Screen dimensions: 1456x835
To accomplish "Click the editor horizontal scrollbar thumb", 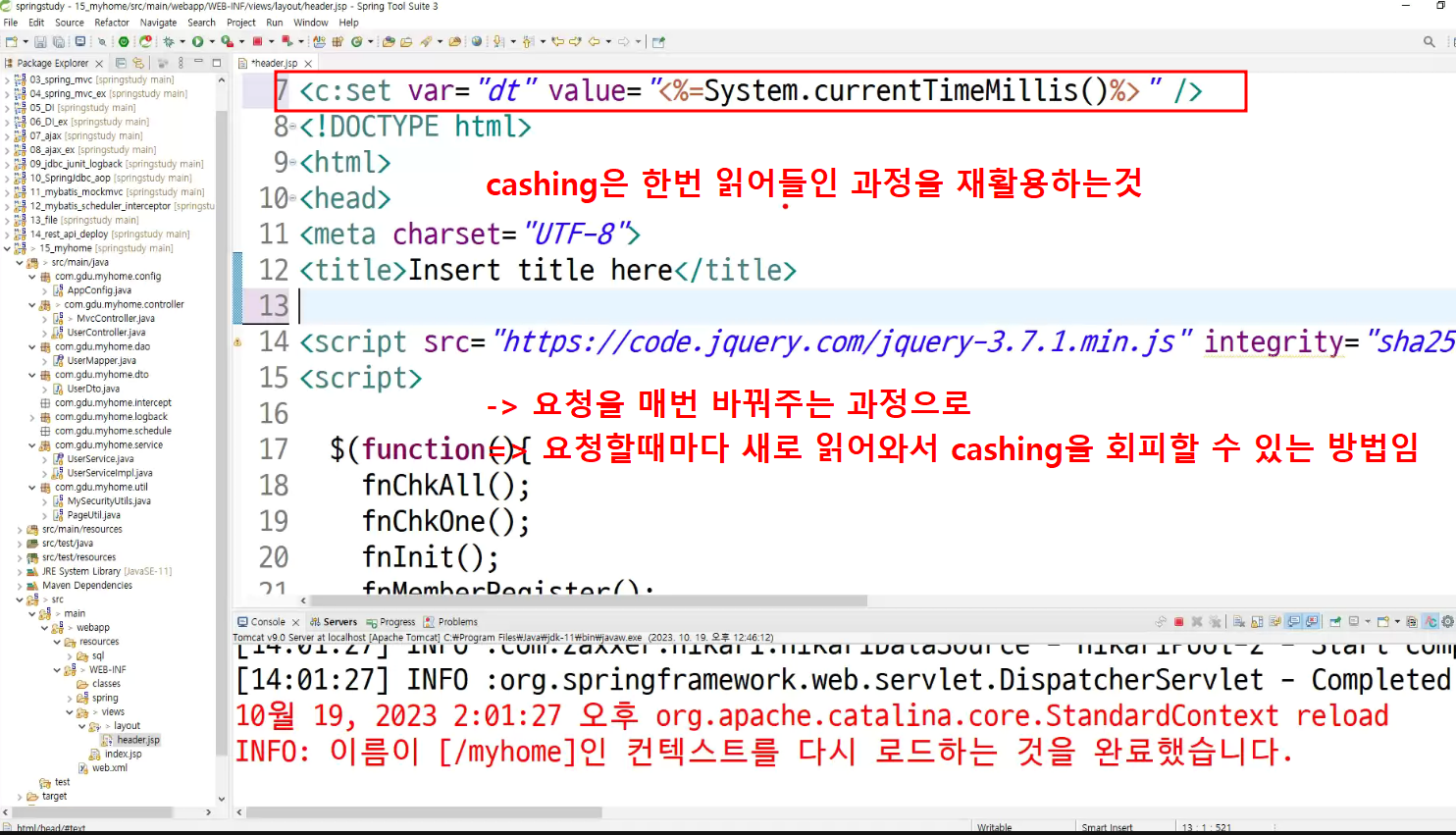I will [589, 600].
